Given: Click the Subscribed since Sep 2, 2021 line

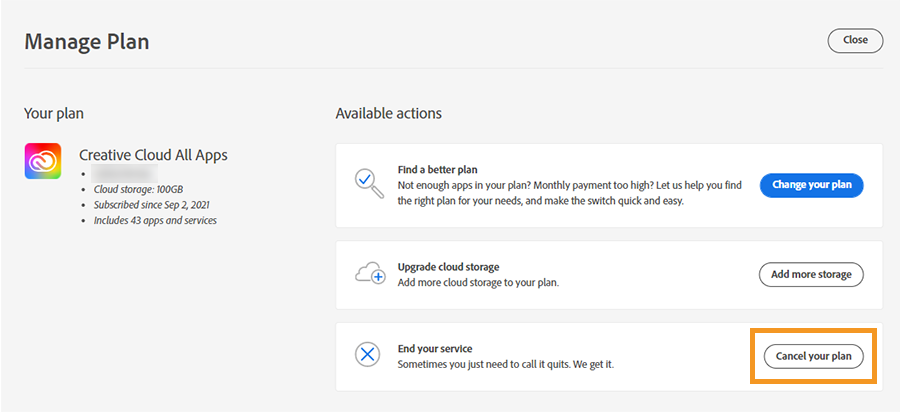Looking at the screenshot, I should coord(152,205).
